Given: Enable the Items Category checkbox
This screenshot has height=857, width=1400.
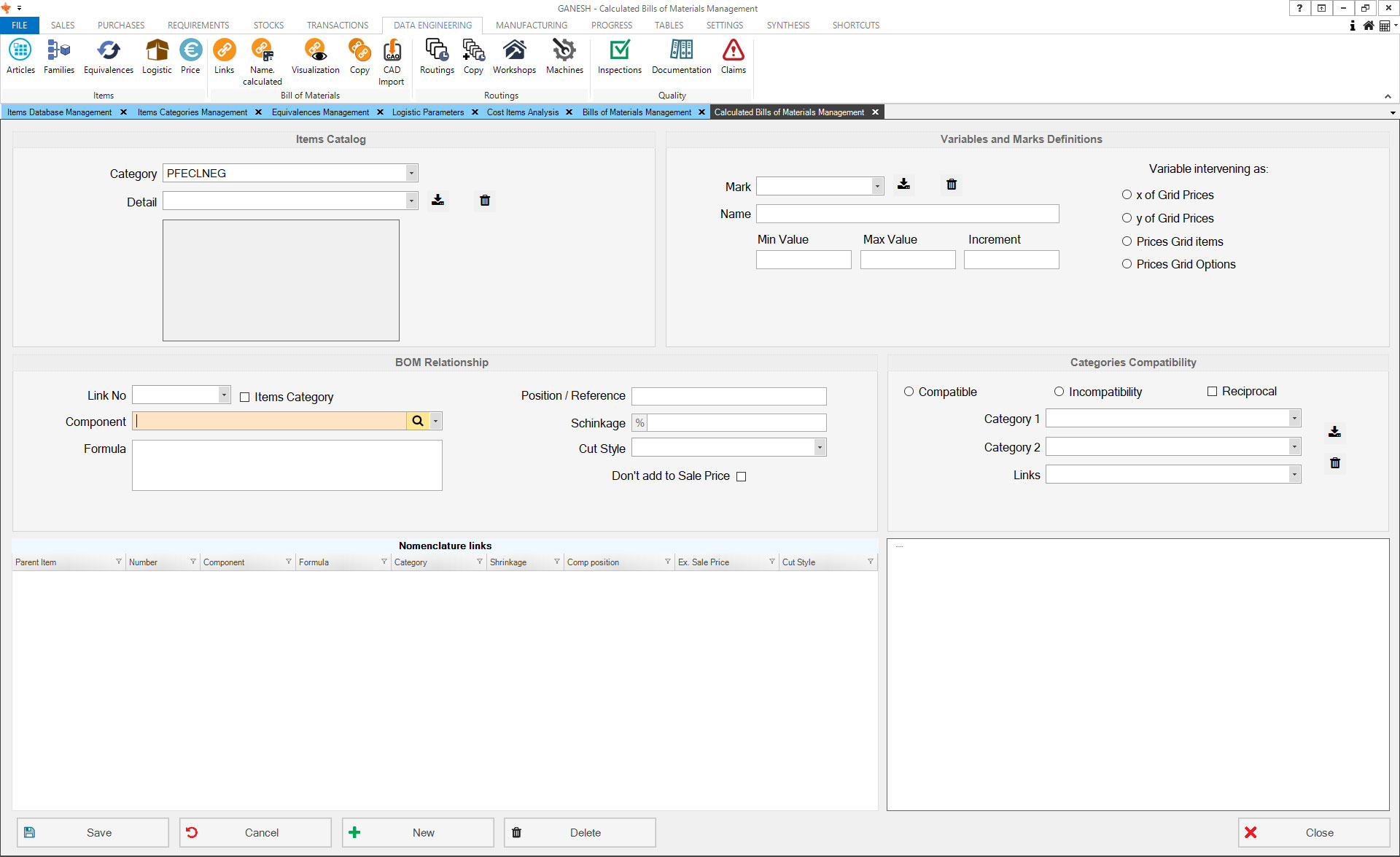Looking at the screenshot, I should tap(245, 398).
